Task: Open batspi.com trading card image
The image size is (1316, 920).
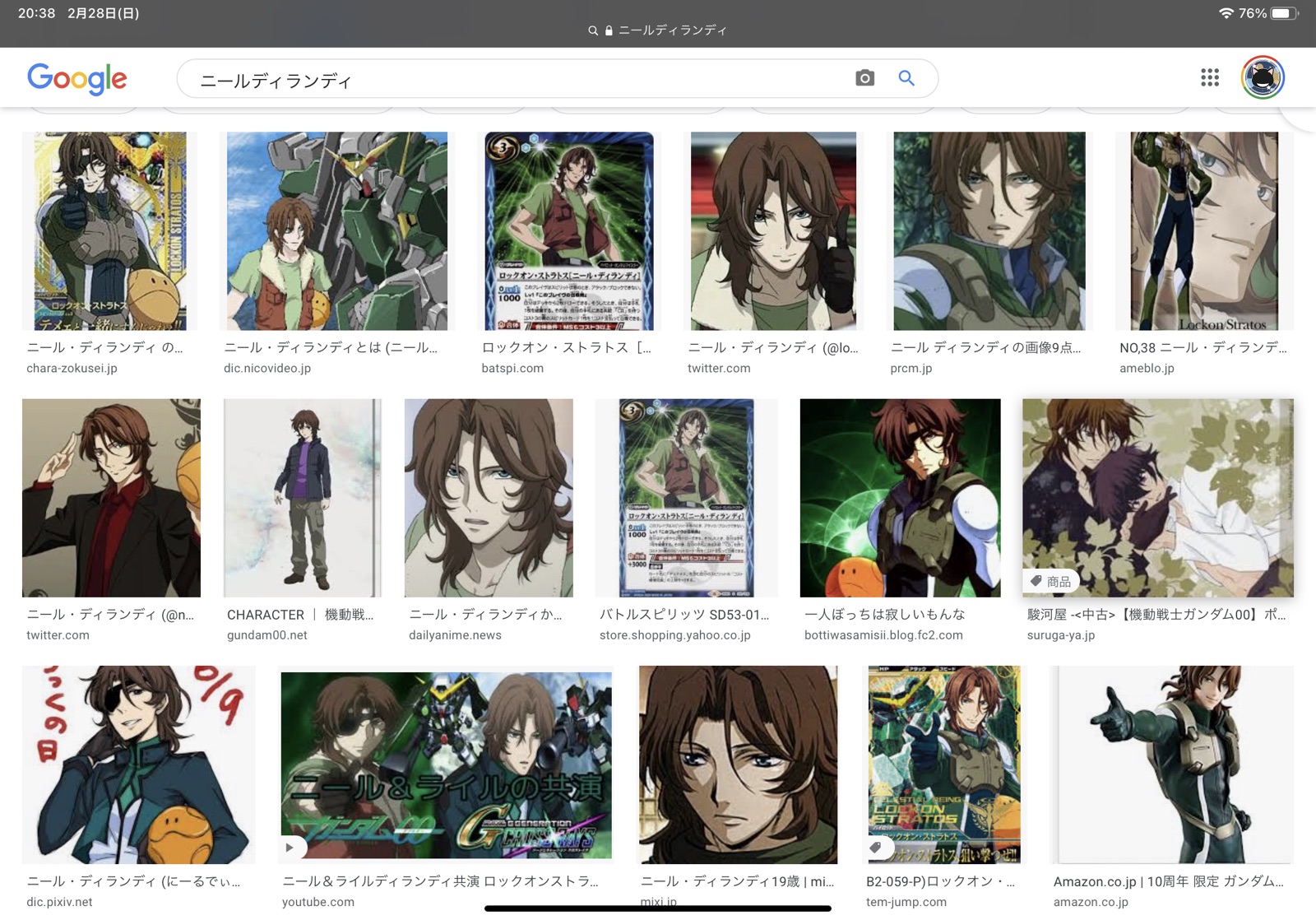Action: point(569,231)
